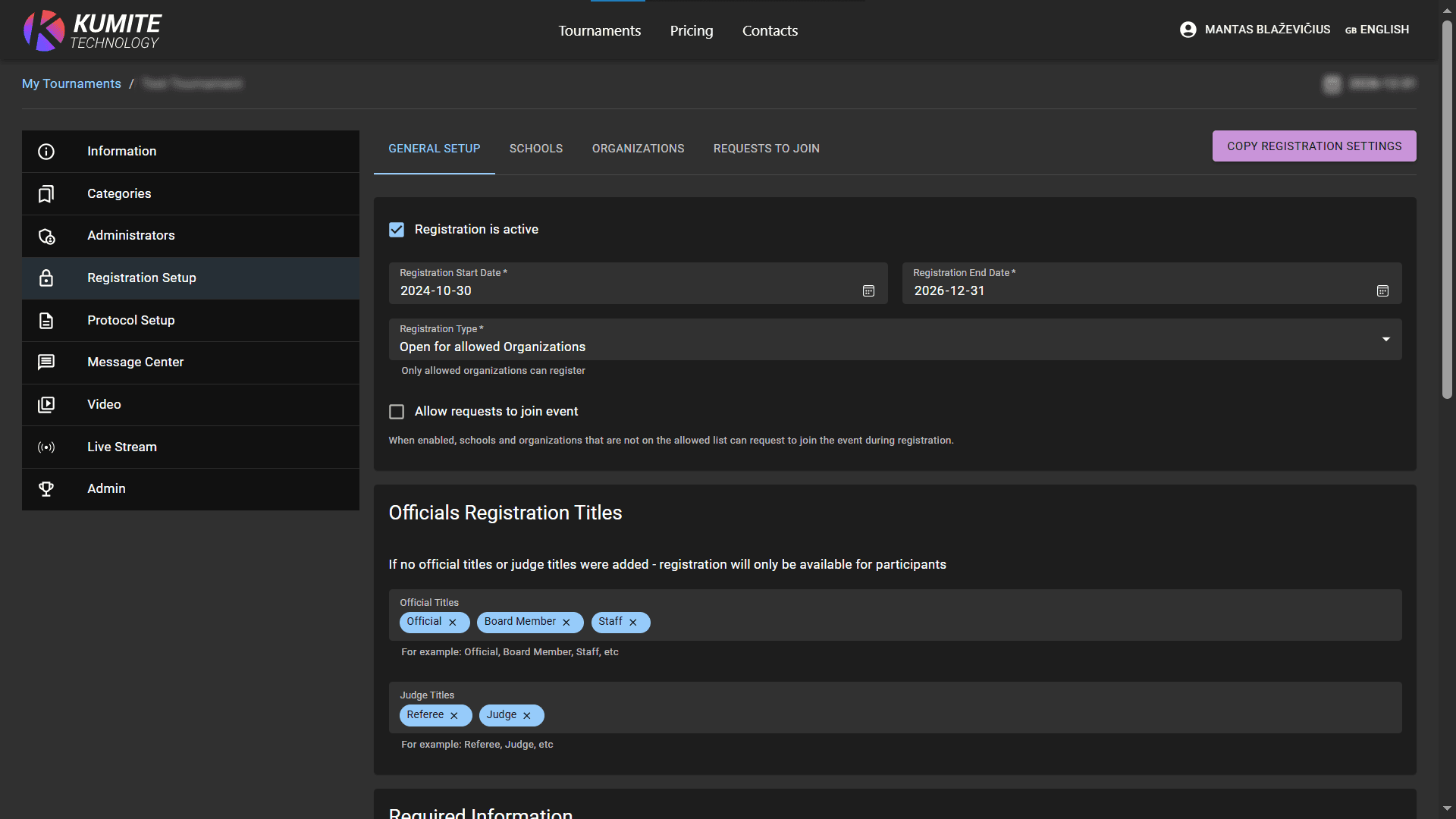This screenshot has width=1456, height=819.
Task: Remove the Referee judge title chip
Action: coord(454,715)
